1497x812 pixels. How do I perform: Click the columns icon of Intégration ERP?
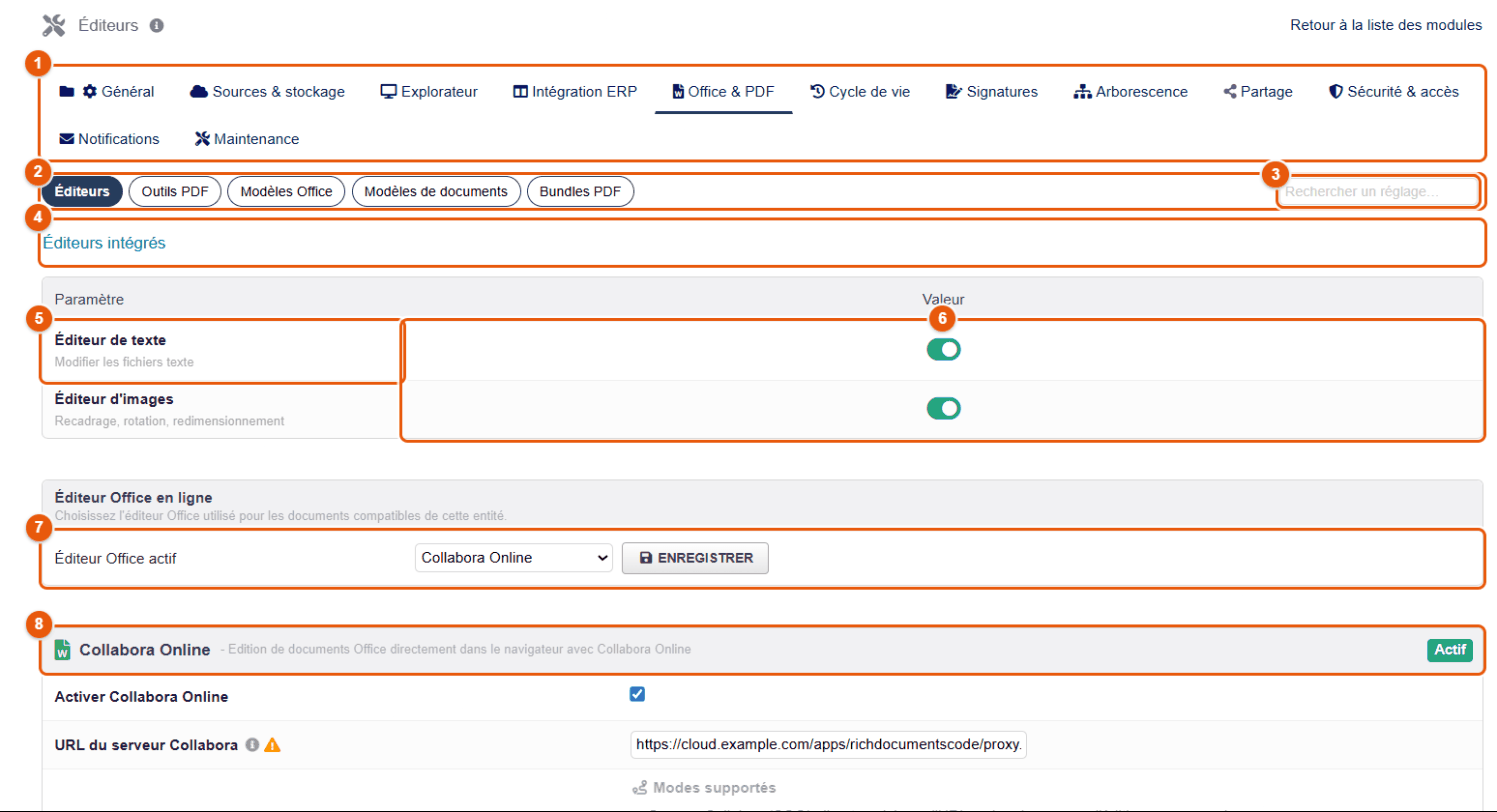tap(520, 92)
